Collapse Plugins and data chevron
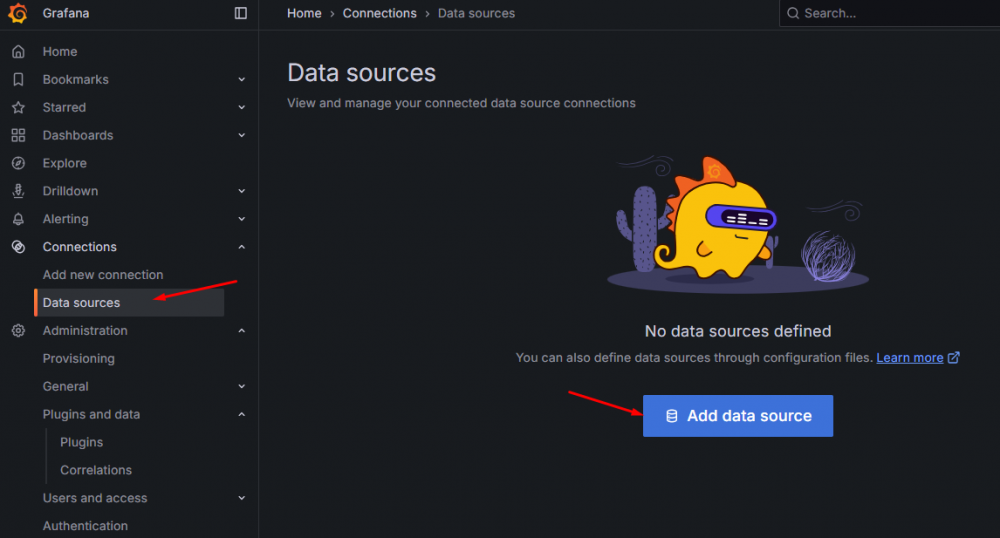The image size is (1000, 538). tap(242, 414)
